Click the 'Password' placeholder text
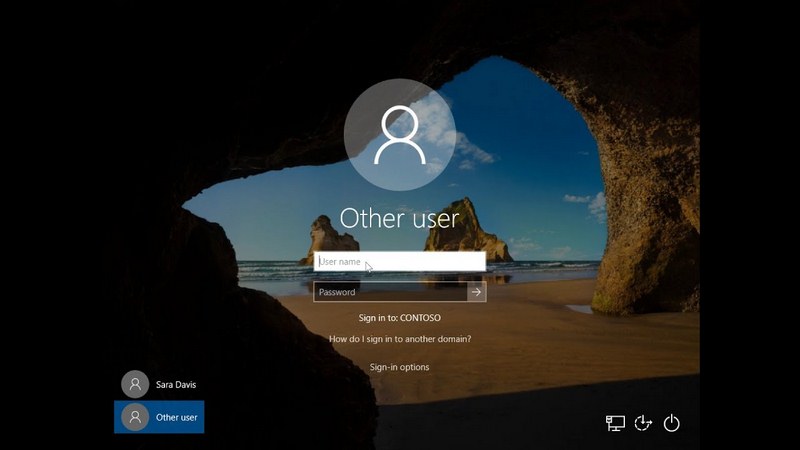Screen dimensions: 800x450 [x=338, y=292]
